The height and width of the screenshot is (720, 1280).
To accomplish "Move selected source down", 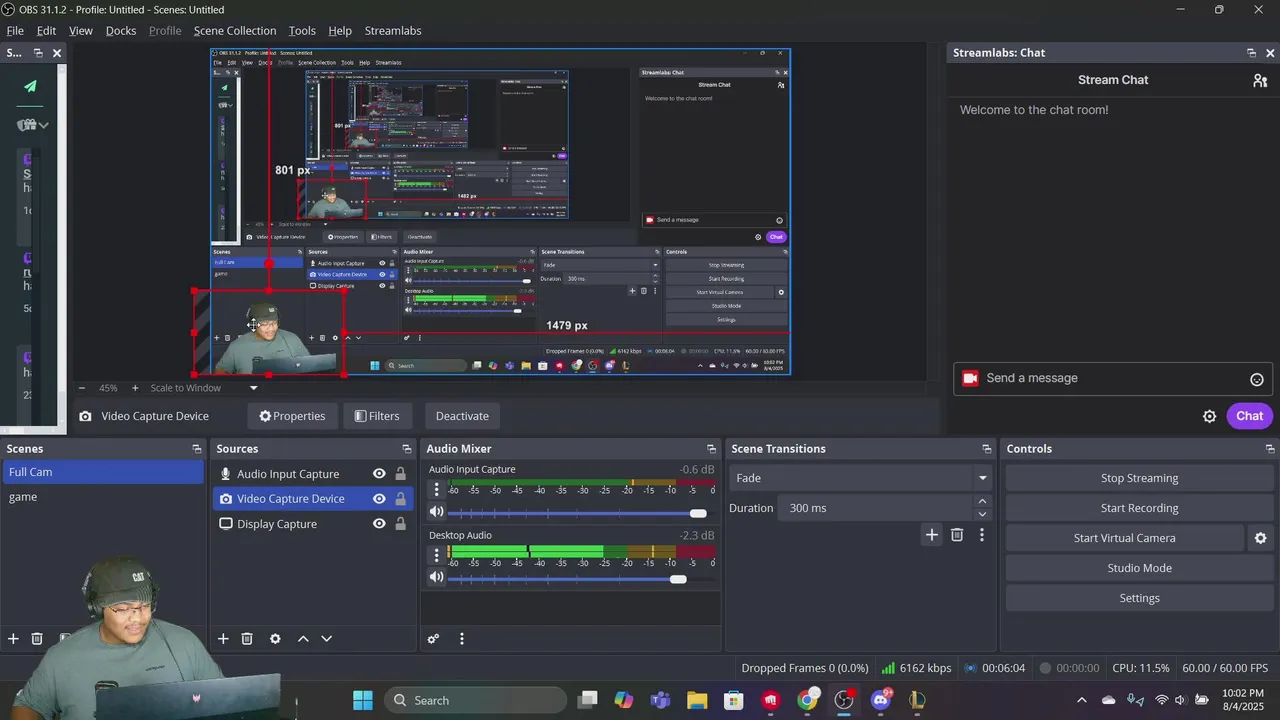I will coord(326,639).
